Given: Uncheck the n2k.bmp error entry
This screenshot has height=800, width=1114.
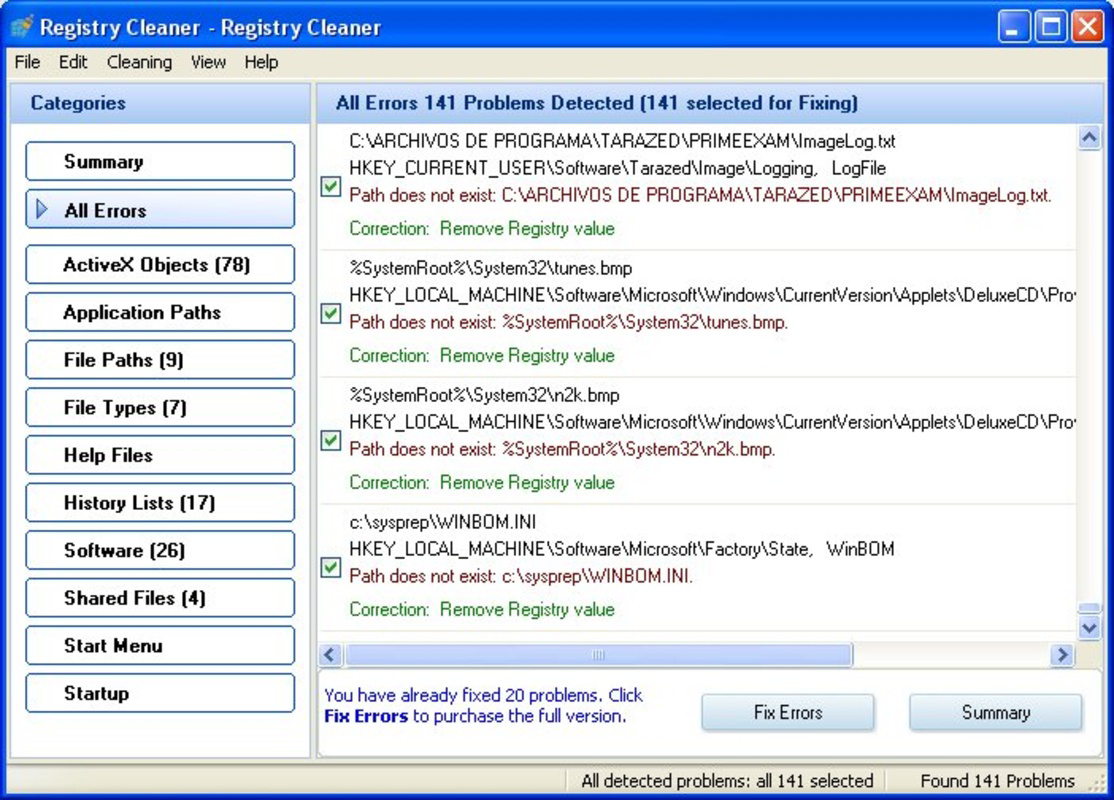Looking at the screenshot, I should pos(330,440).
